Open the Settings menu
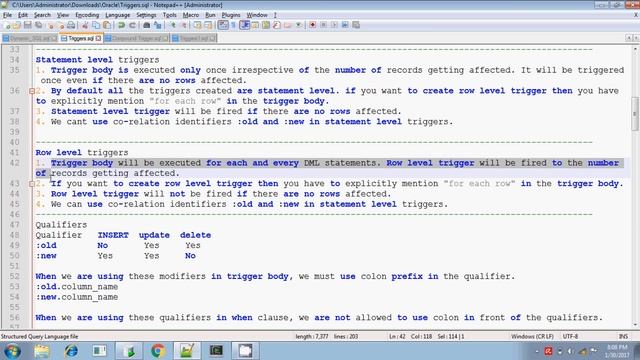The width and height of the screenshot is (640, 360). 146,15
